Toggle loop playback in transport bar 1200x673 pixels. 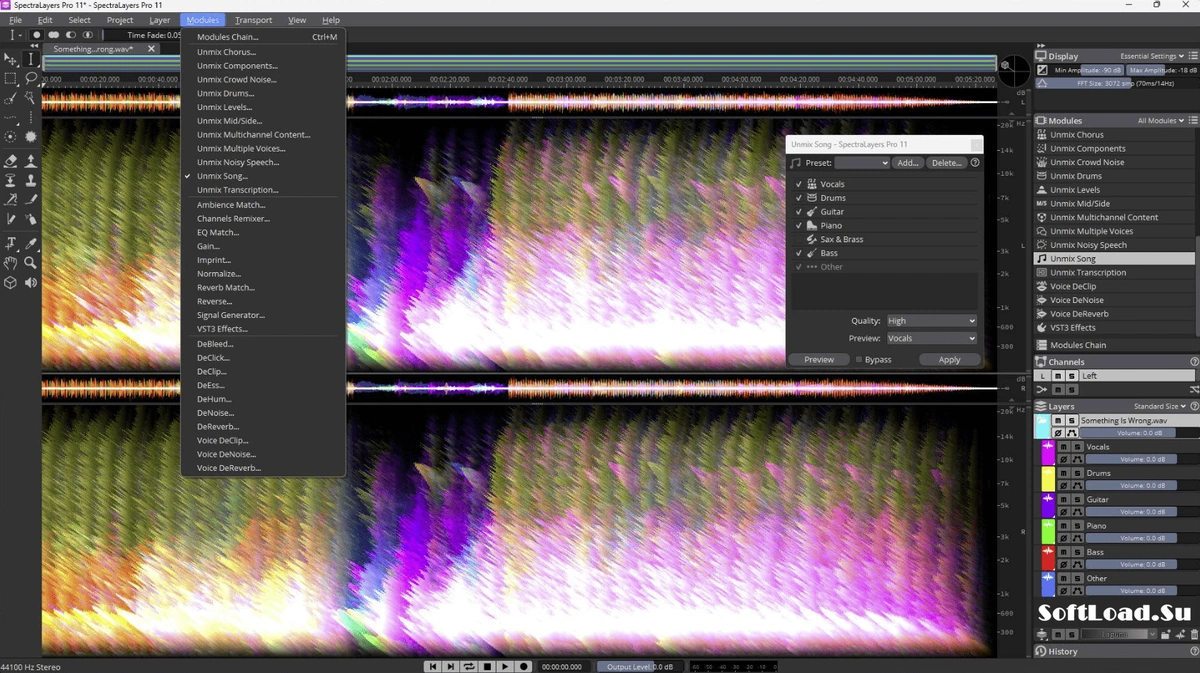[468, 667]
